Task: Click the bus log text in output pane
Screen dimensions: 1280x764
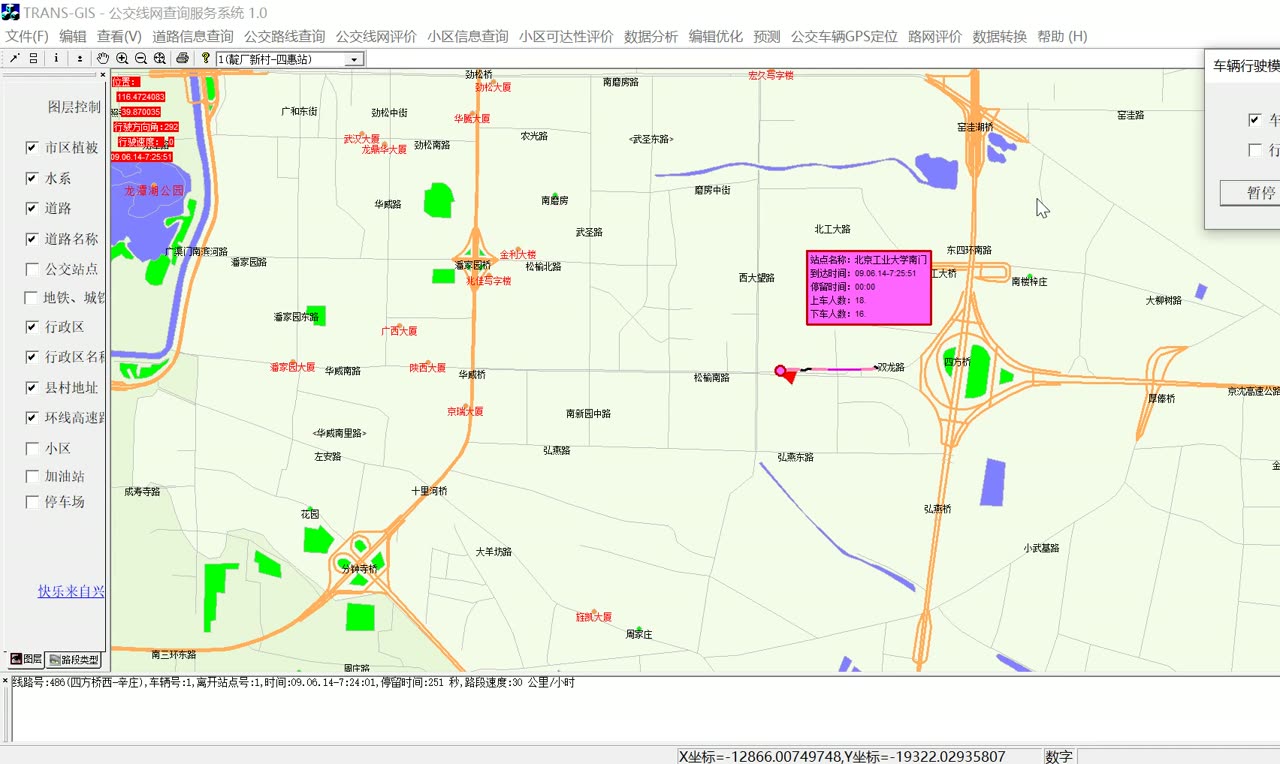Action: (293, 683)
